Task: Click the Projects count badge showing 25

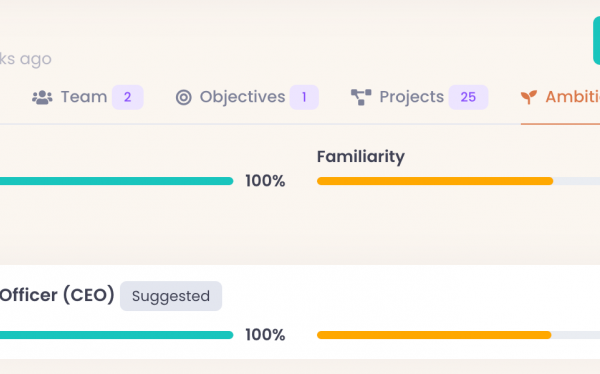Action: (468, 97)
